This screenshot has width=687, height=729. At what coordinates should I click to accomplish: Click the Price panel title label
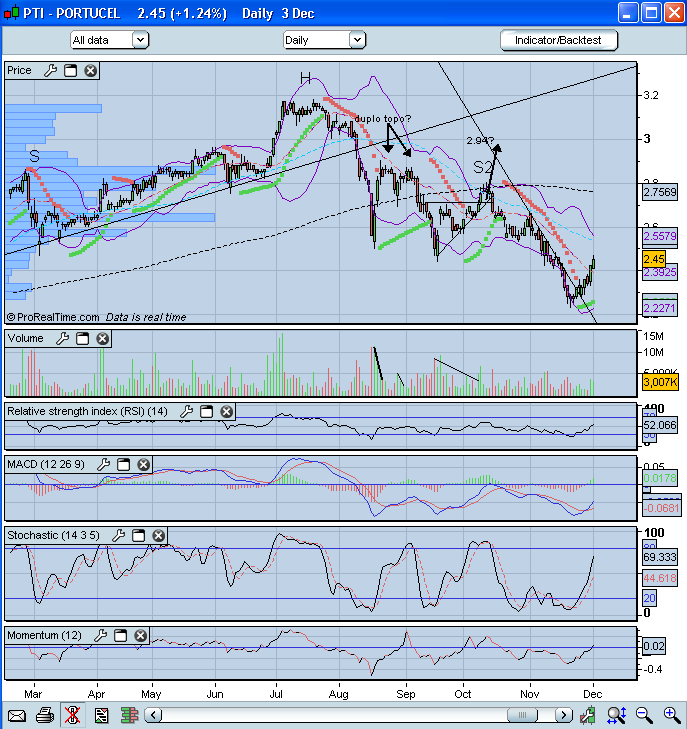pyautogui.click(x=20, y=70)
